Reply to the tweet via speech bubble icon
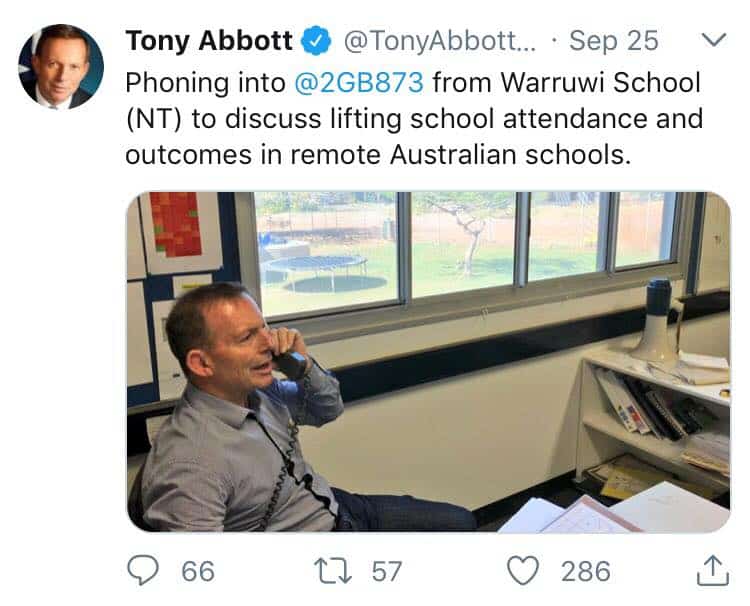Screen dimensions: 750x606 145,571
